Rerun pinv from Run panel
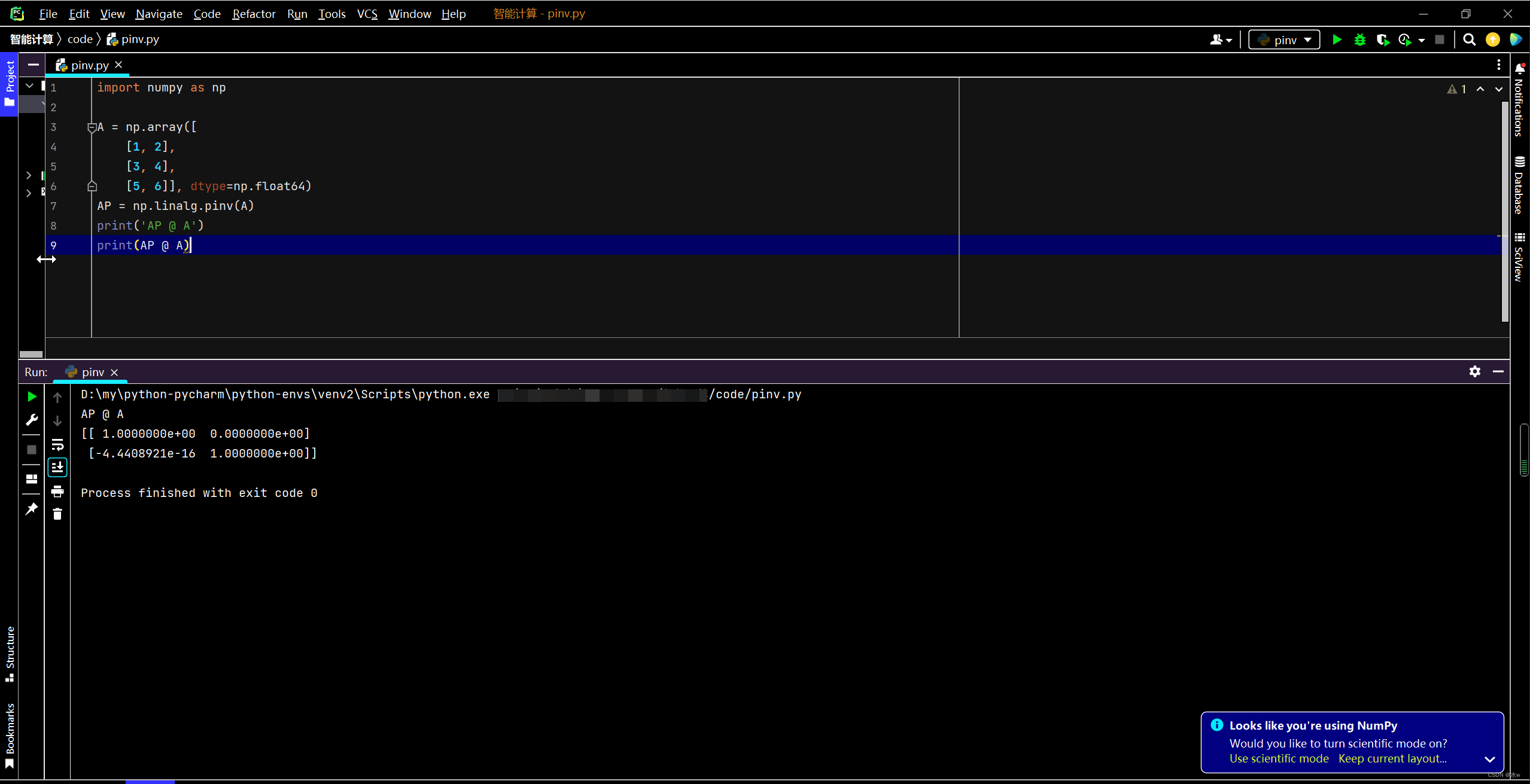 pyautogui.click(x=32, y=396)
